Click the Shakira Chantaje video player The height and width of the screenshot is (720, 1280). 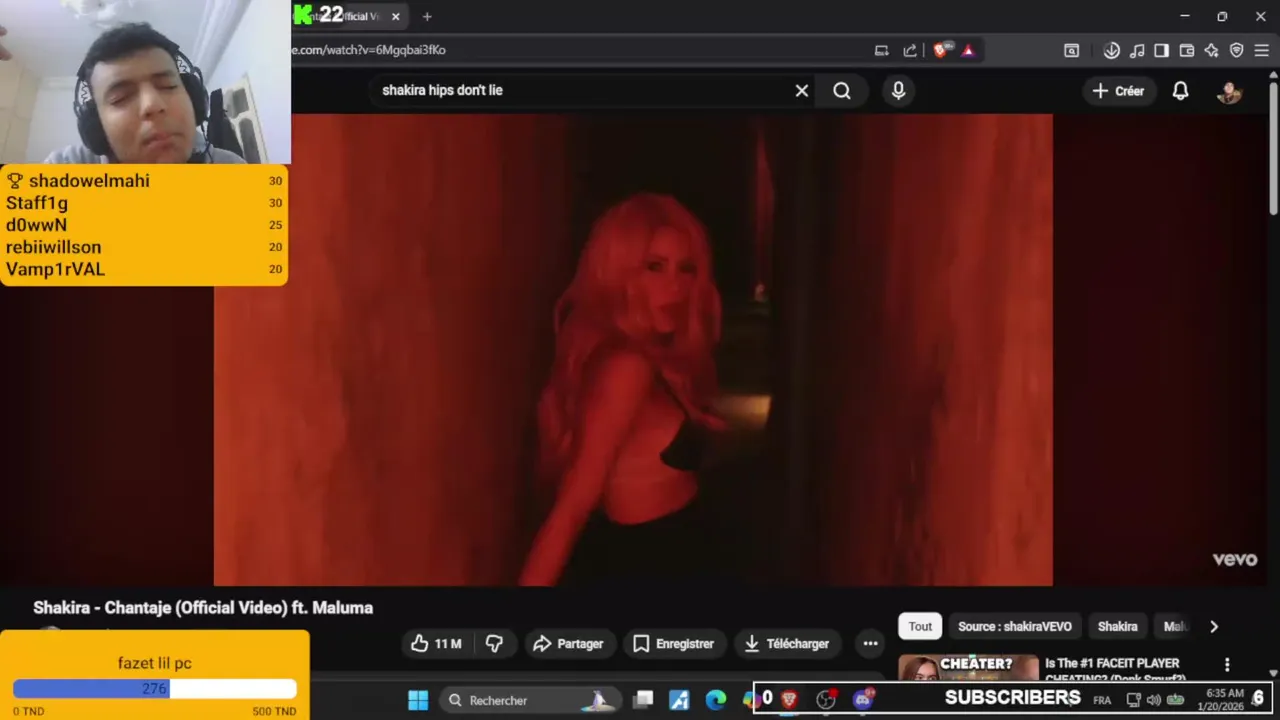633,349
